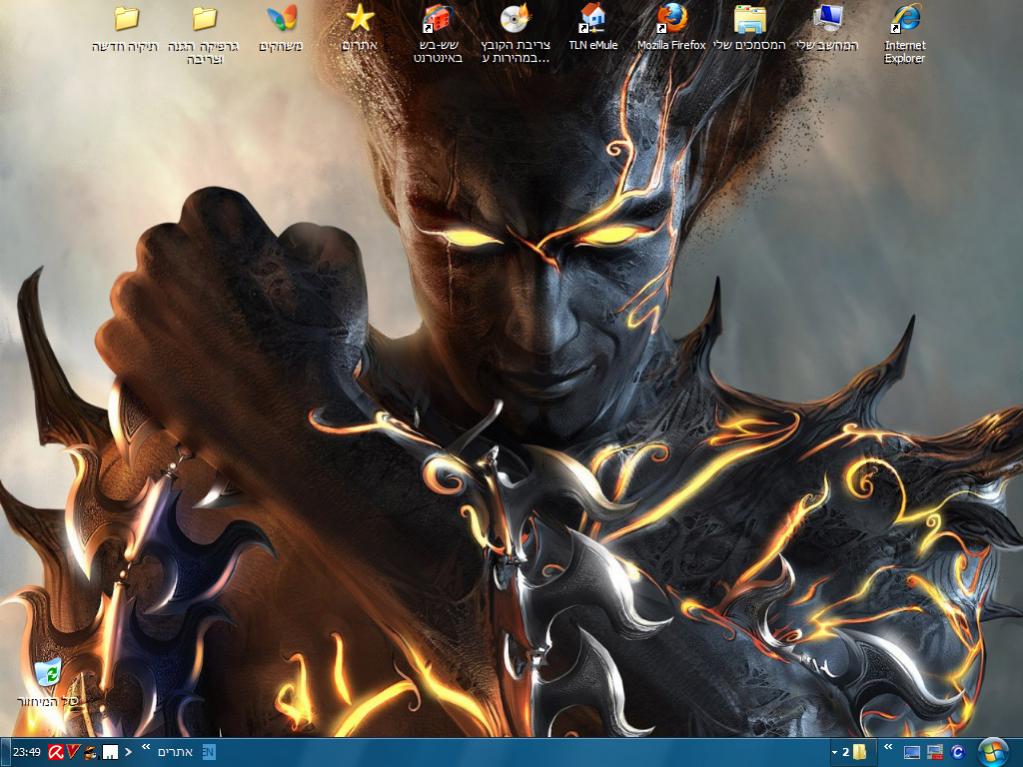1023x767 pixels.
Task: Click the taskbar clock showing 23:49
Action: tap(26, 752)
